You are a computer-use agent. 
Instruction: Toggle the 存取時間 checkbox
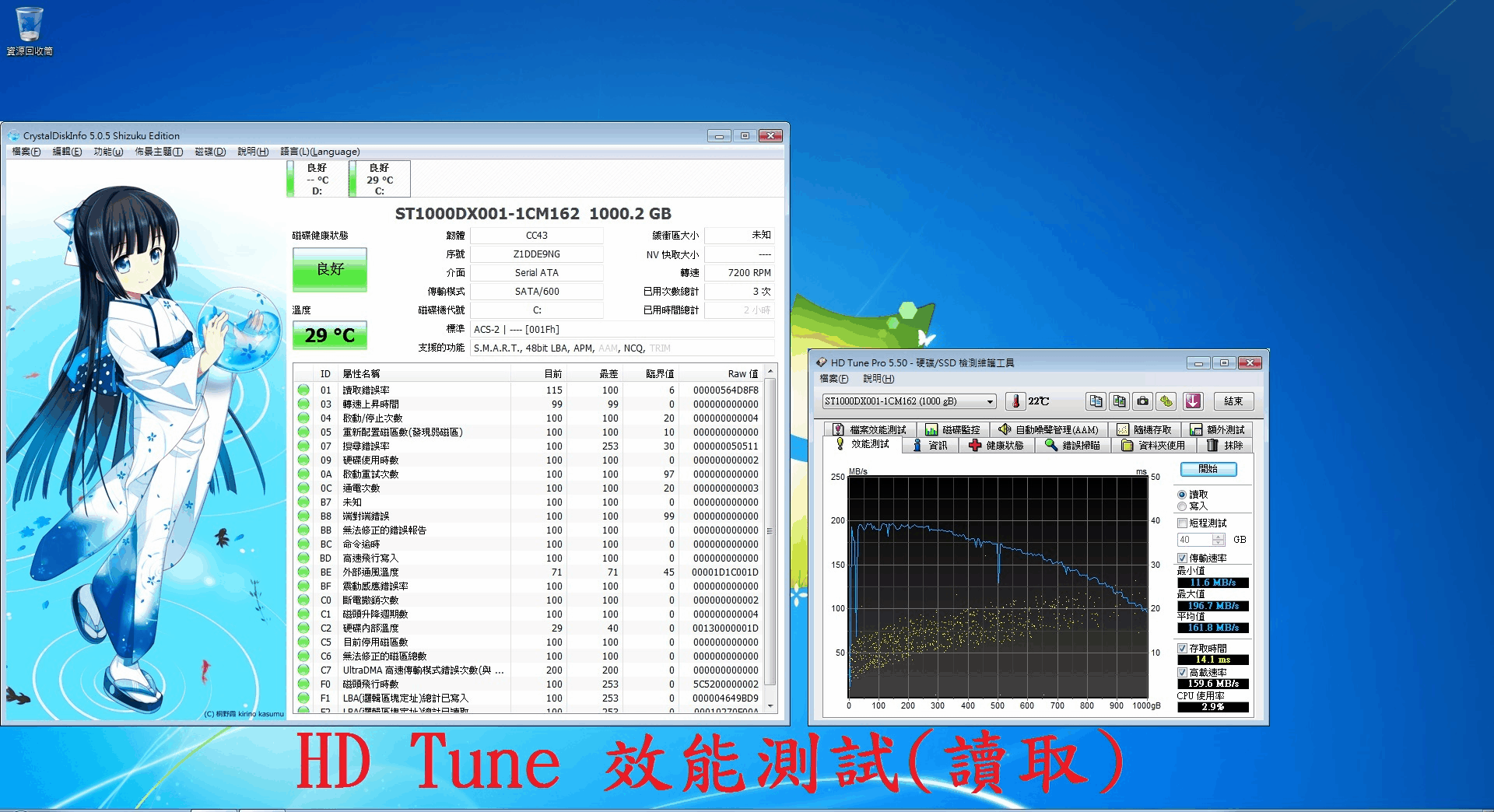tap(1182, 649)
